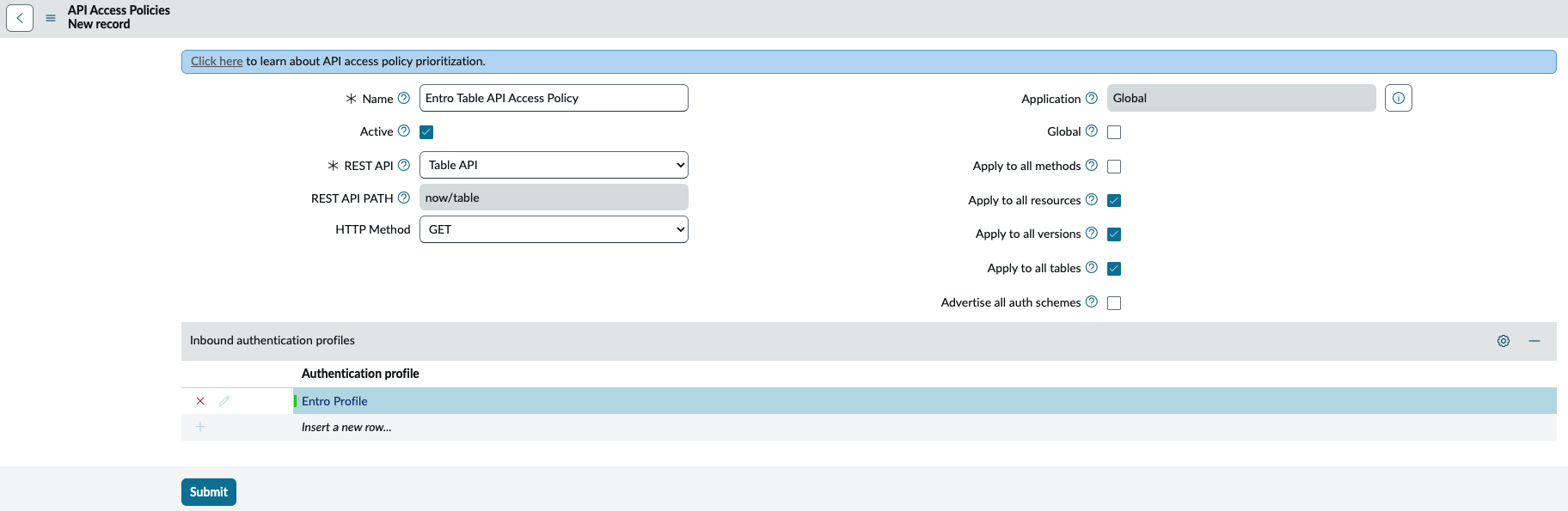
Task: Show help for Apply to all tables
Action: point(1092,267)
